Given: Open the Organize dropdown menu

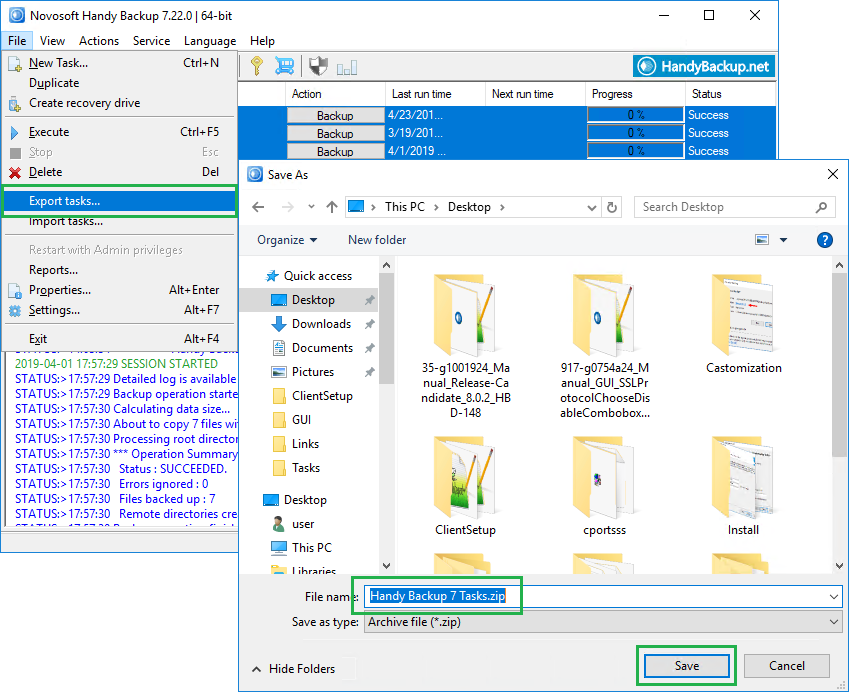Looking at the screenshot, I should pos(287,240).
